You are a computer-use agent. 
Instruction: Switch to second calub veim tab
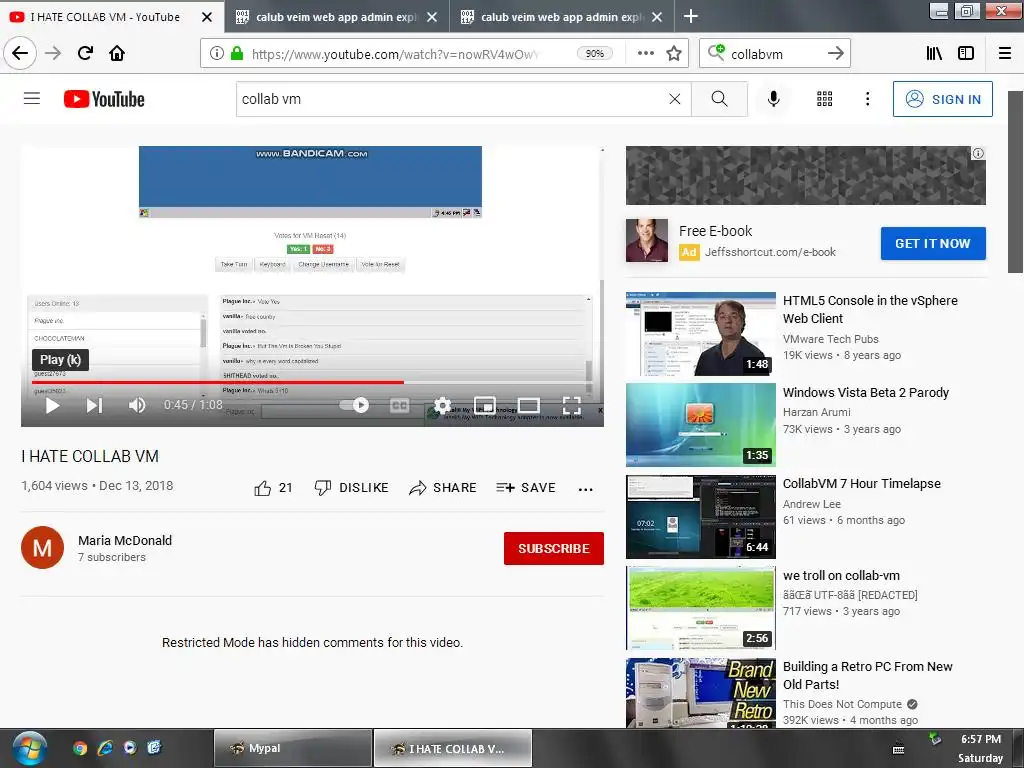(x=335, y=17)
